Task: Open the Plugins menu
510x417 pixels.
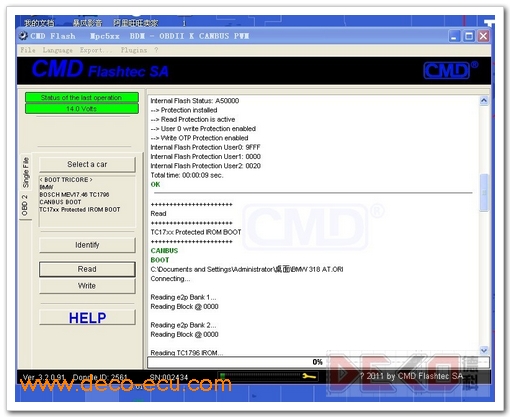Action: click(x=134, y=50)
